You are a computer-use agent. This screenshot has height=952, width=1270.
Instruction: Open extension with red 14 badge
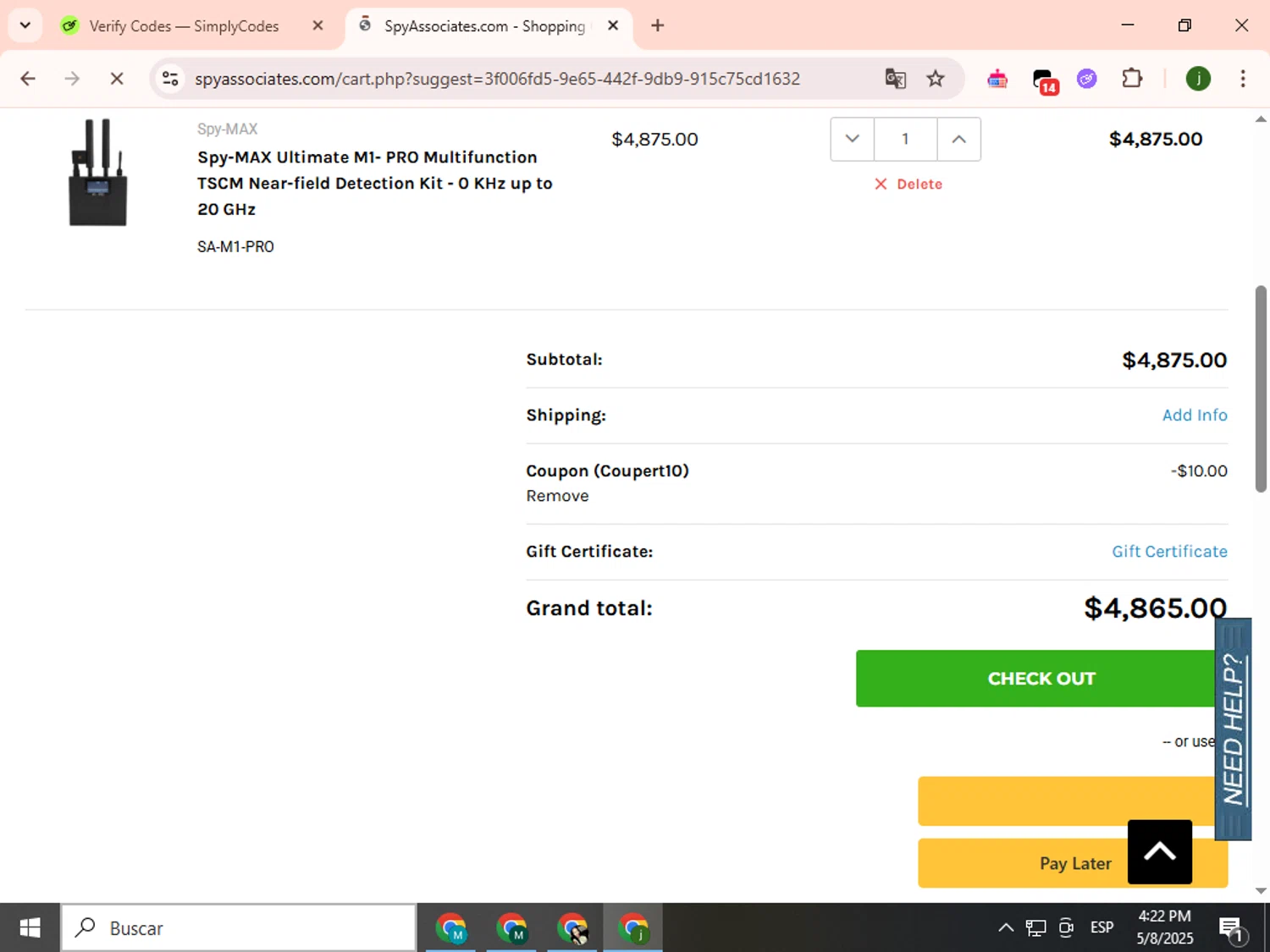pos(1046,80)
